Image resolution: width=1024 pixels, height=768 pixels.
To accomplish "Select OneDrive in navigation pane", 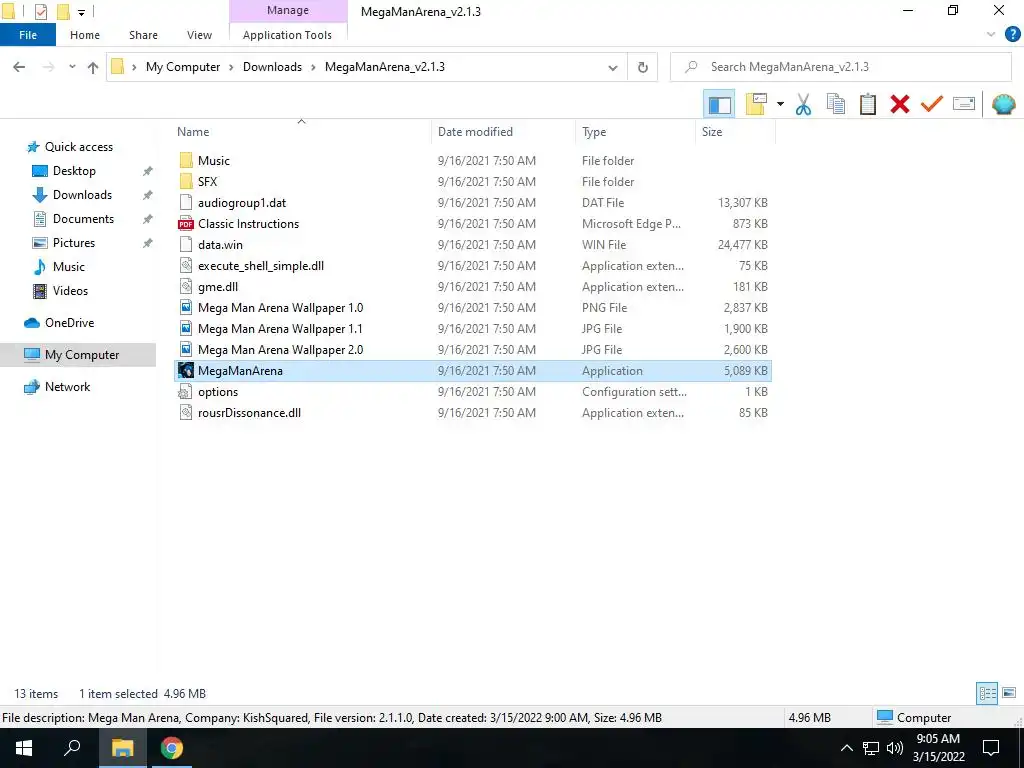I will coord(69,323).
